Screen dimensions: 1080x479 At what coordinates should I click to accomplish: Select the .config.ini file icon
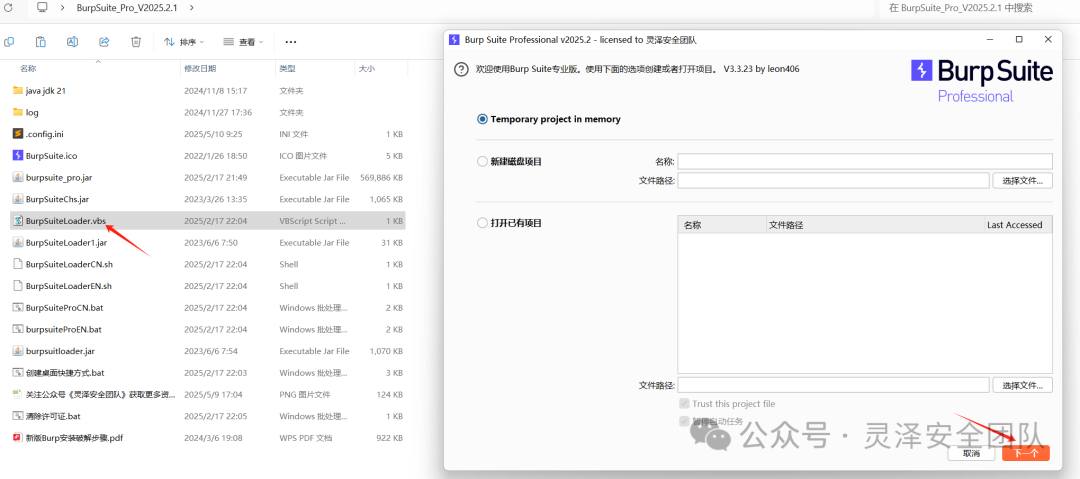(x=18, y=134)
